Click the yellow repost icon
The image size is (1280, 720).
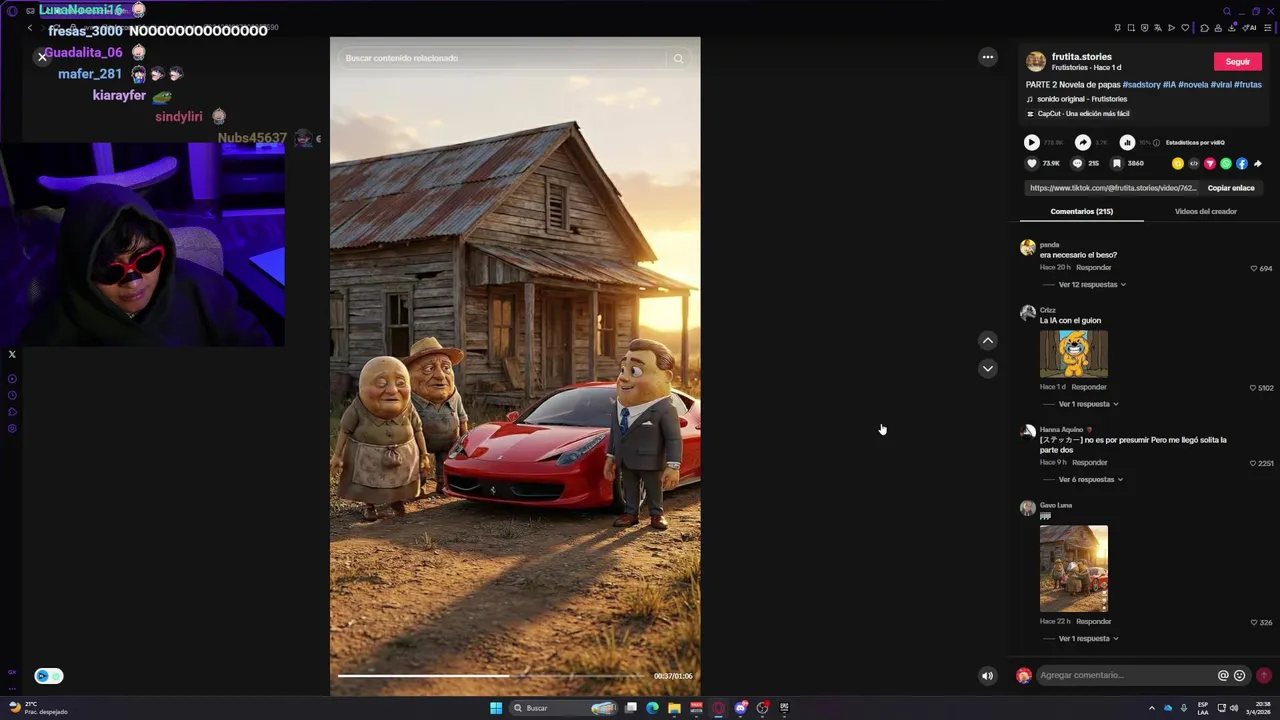point(1178,163)
